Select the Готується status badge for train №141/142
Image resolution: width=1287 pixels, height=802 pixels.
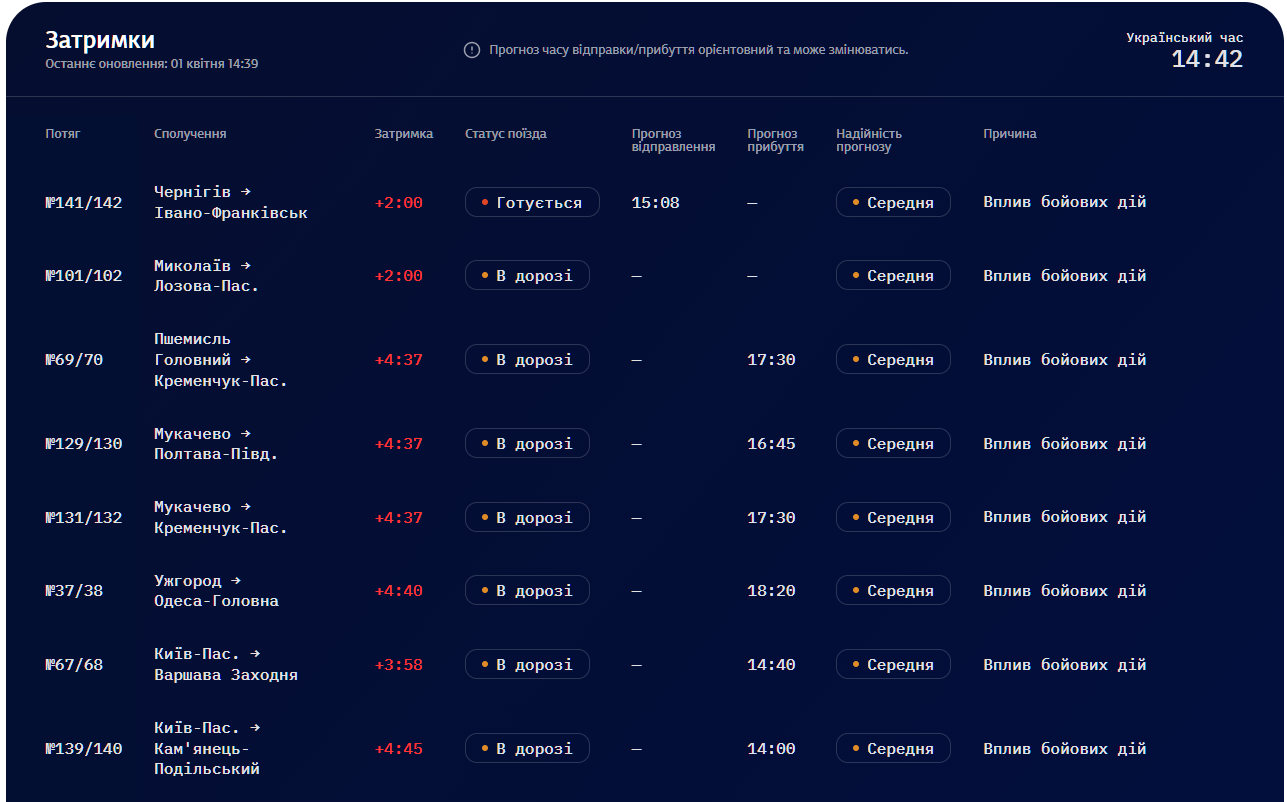pyautogui.click(x=532, y=202)
